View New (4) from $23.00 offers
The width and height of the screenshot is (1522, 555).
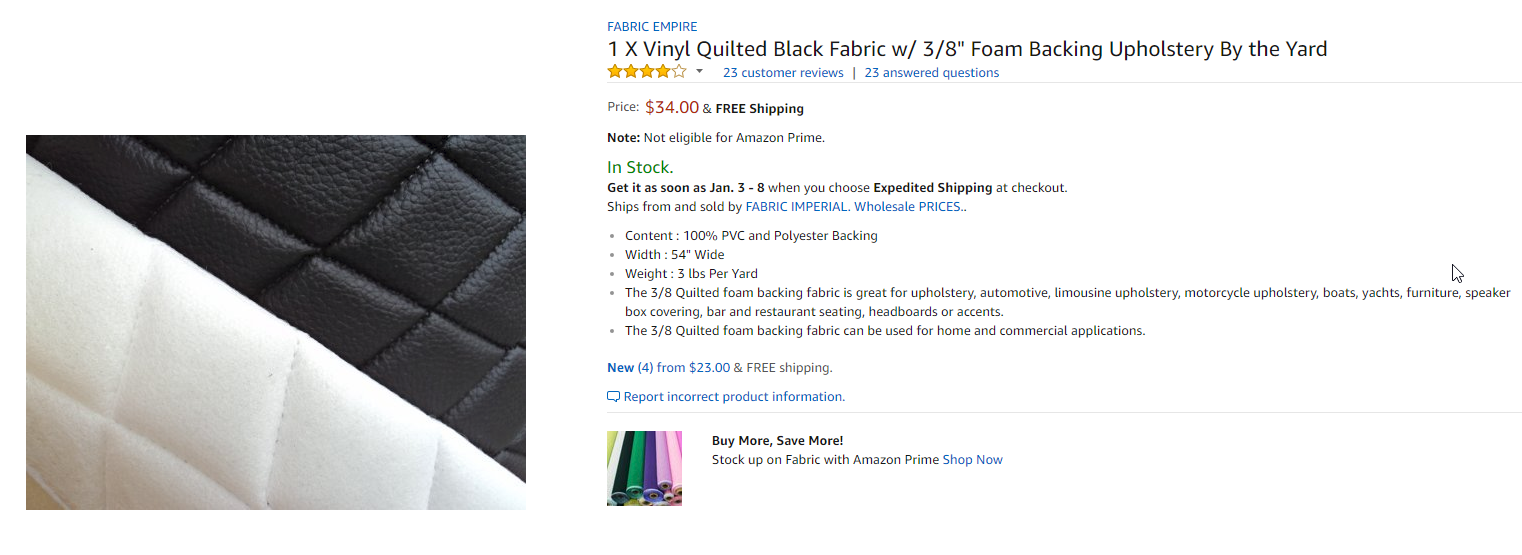(x=668, y=368)
